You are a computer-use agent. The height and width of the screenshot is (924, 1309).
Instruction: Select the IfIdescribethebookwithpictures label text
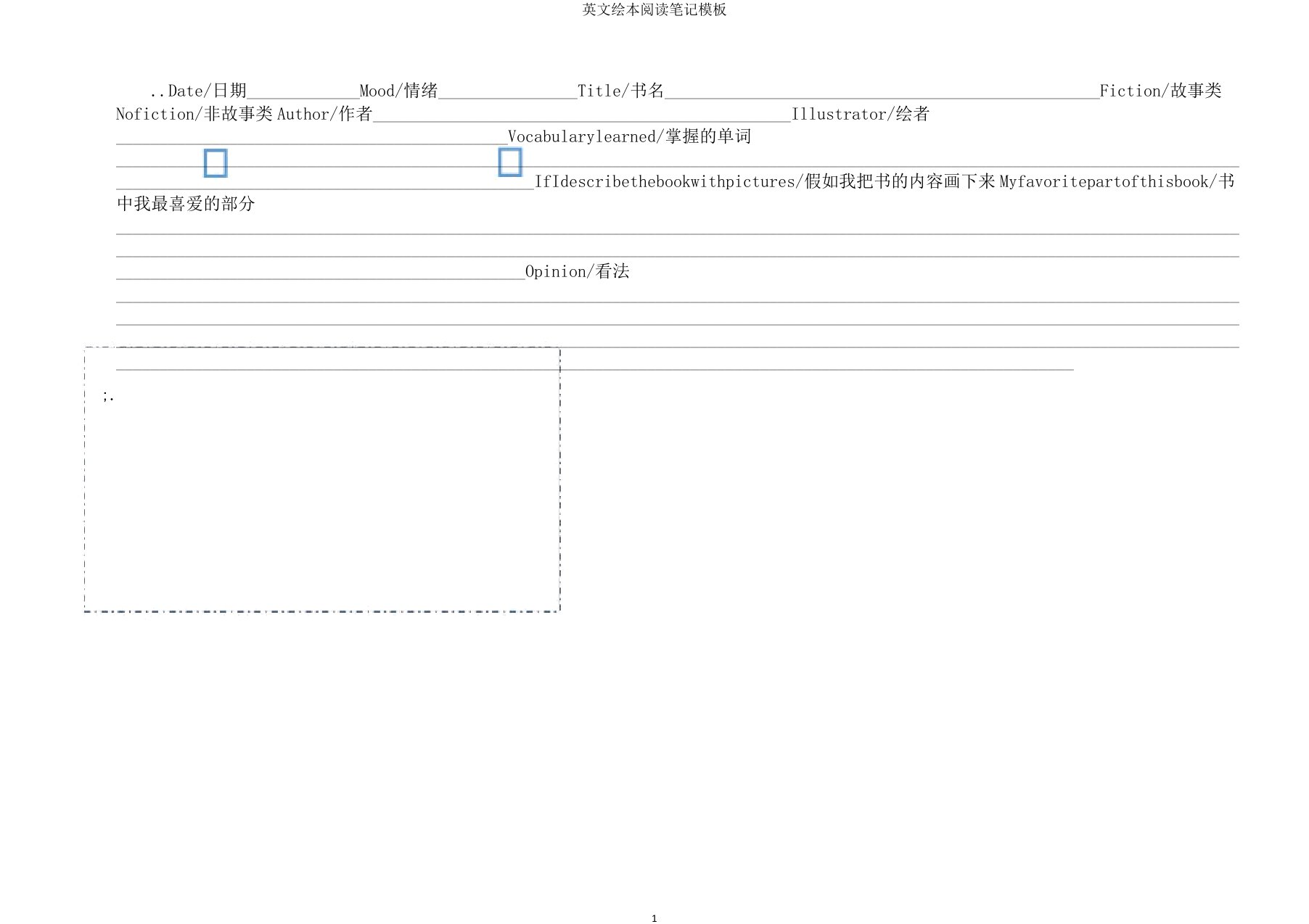[x=665, y=181]
